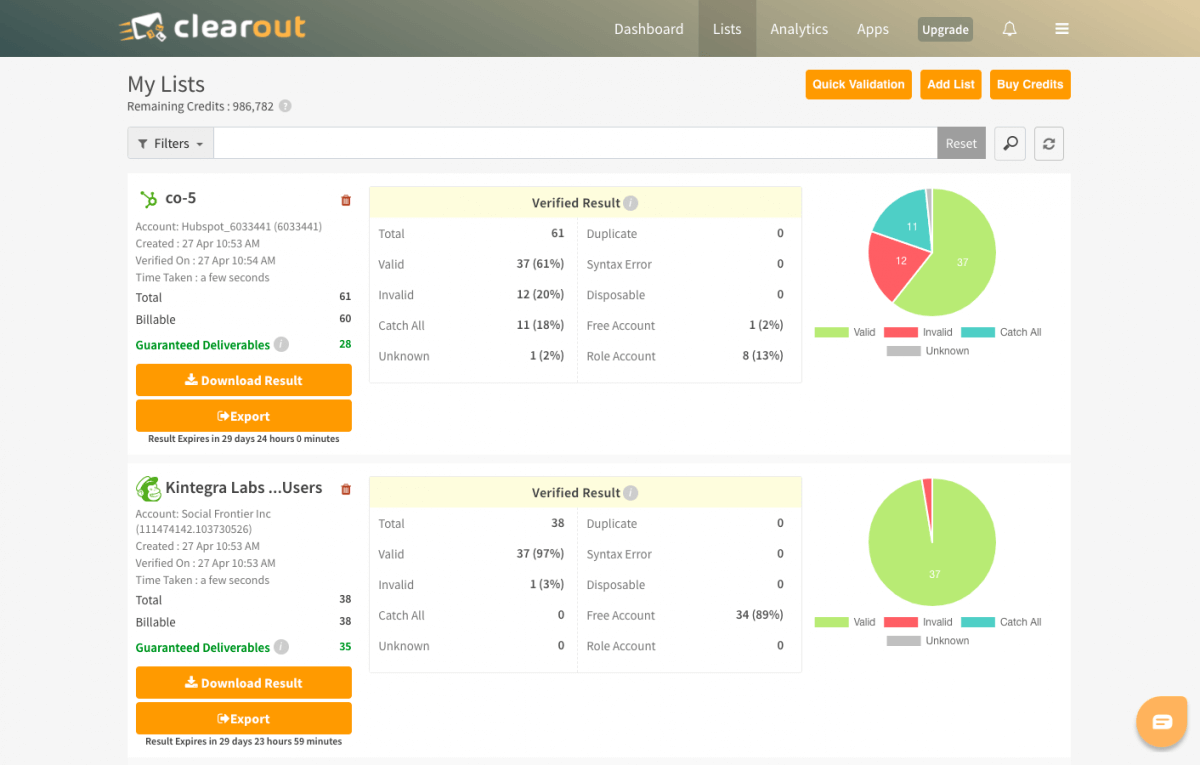Open the live chat bubble
Viewport: 1200px width, 765px height.
click(x=1161, y=721)
